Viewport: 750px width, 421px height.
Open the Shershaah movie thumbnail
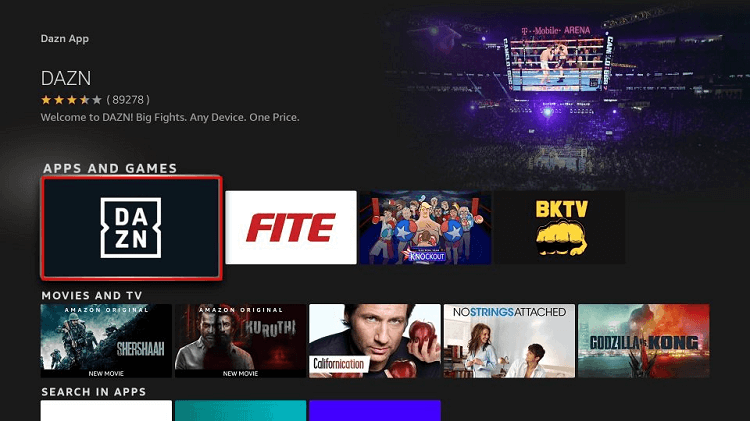click(x=106, y=341)
